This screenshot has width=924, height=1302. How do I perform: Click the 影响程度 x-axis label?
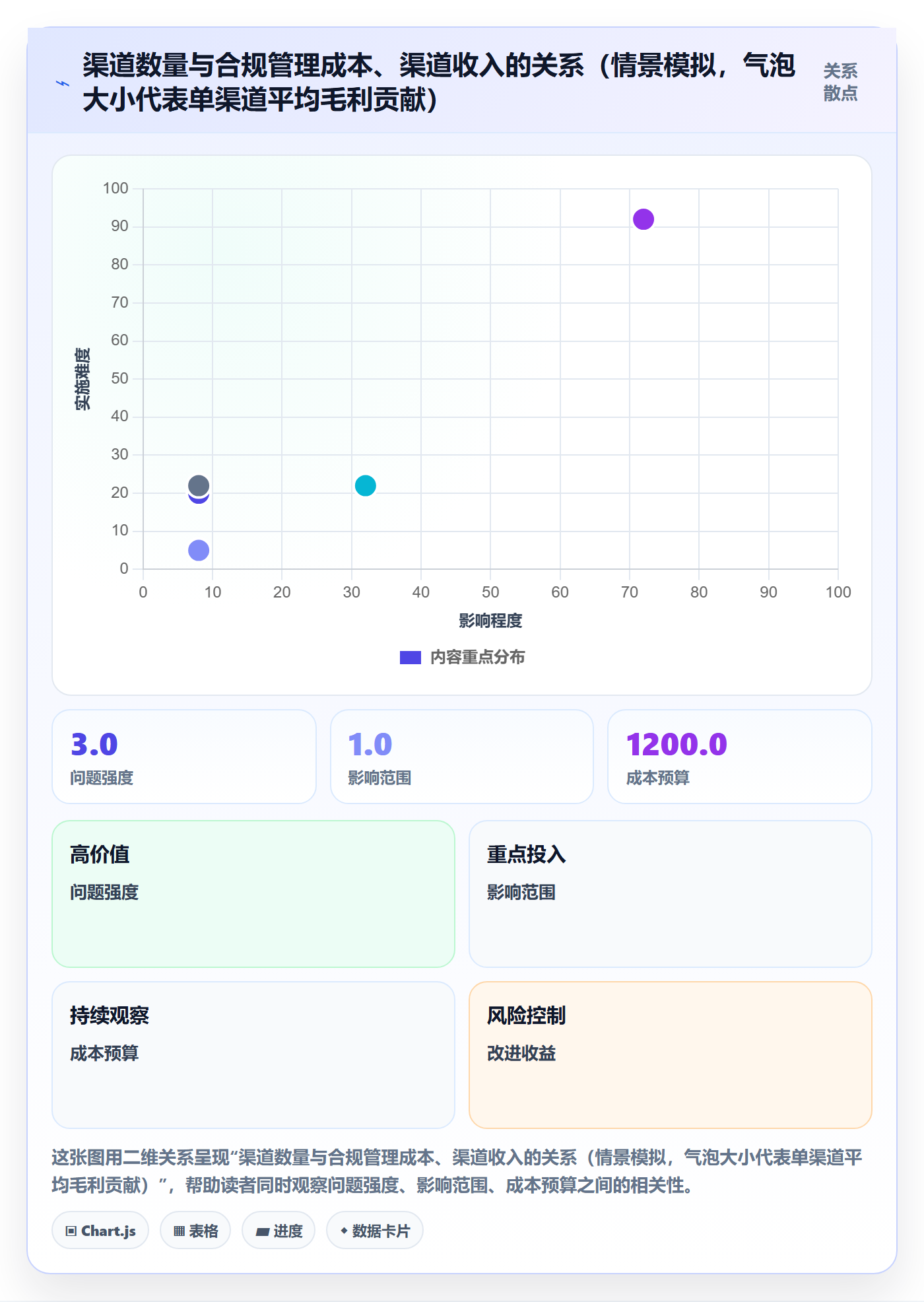[490, 621]
